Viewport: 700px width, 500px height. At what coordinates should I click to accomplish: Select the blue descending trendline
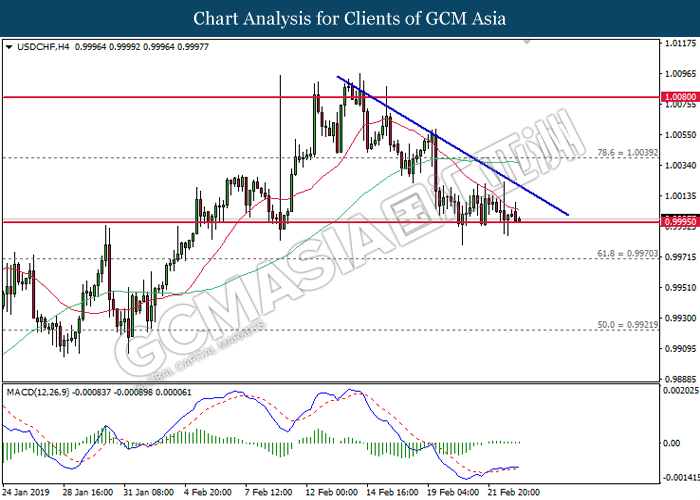pos(453,146)
